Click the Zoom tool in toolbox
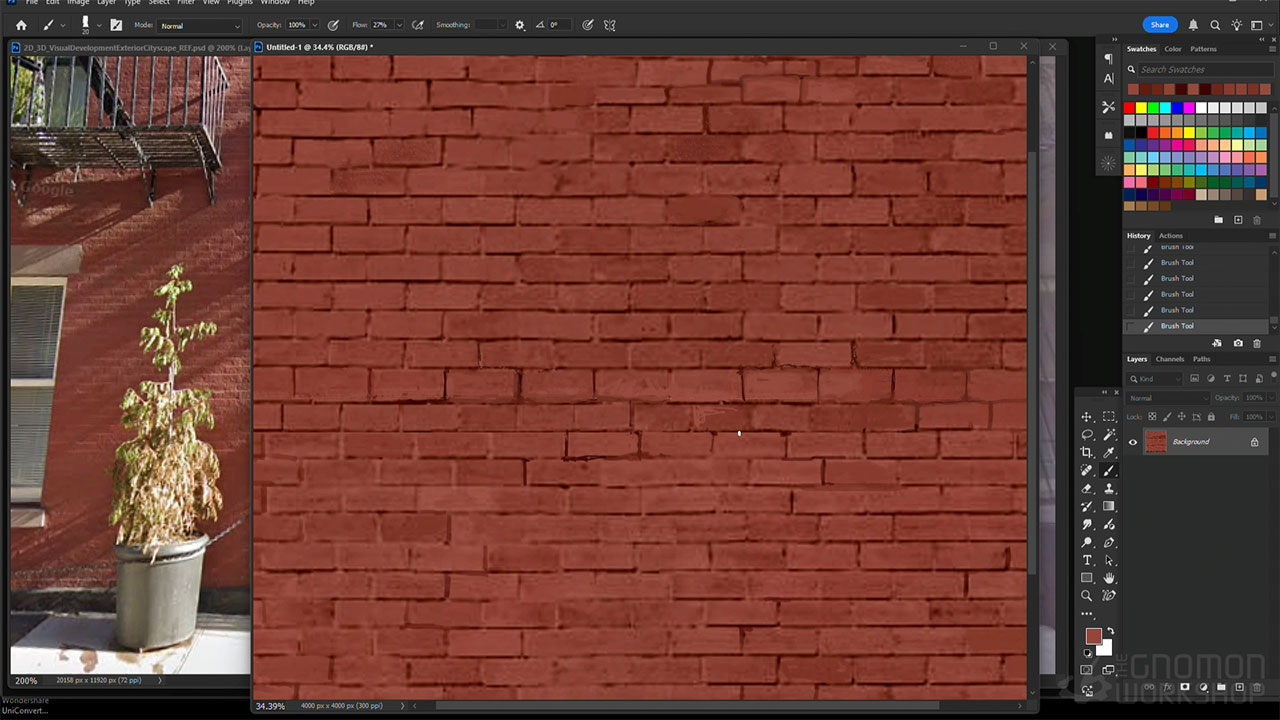The image size is (1280, 720). coord(1087,597)
